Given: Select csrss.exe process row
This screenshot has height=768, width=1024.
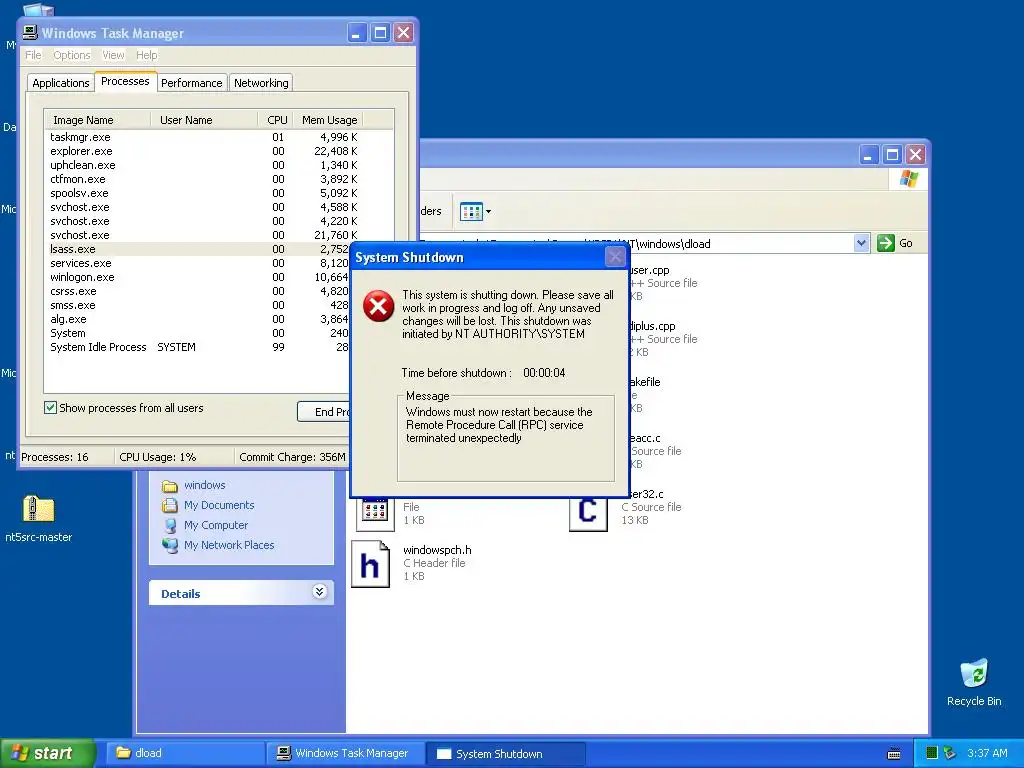Looking at the screenshot, I should (x=198, y=291).
